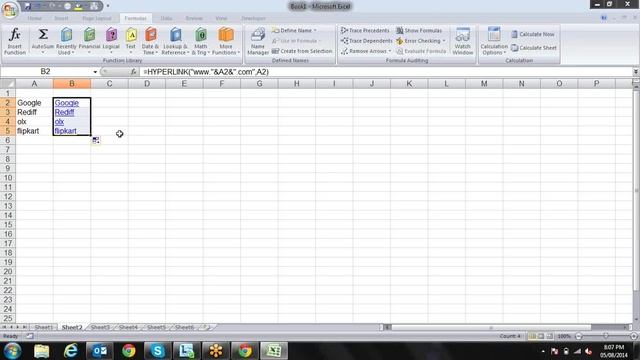
Task: Open the Insert Function dialog
Action: (x=15, y=41)
